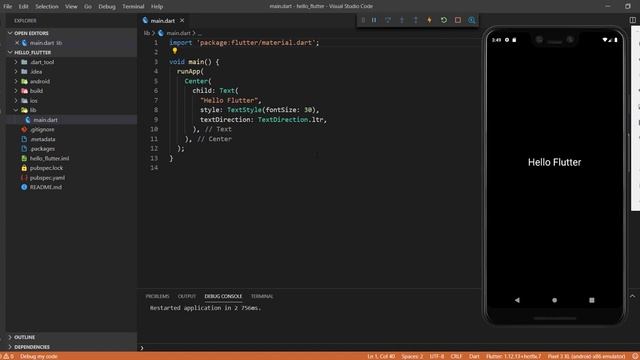Image resolution: width=640 pixels, height=360 pixels.
Task: Grab the debug toolbar drag handle
Action: [x=363, y=20]
